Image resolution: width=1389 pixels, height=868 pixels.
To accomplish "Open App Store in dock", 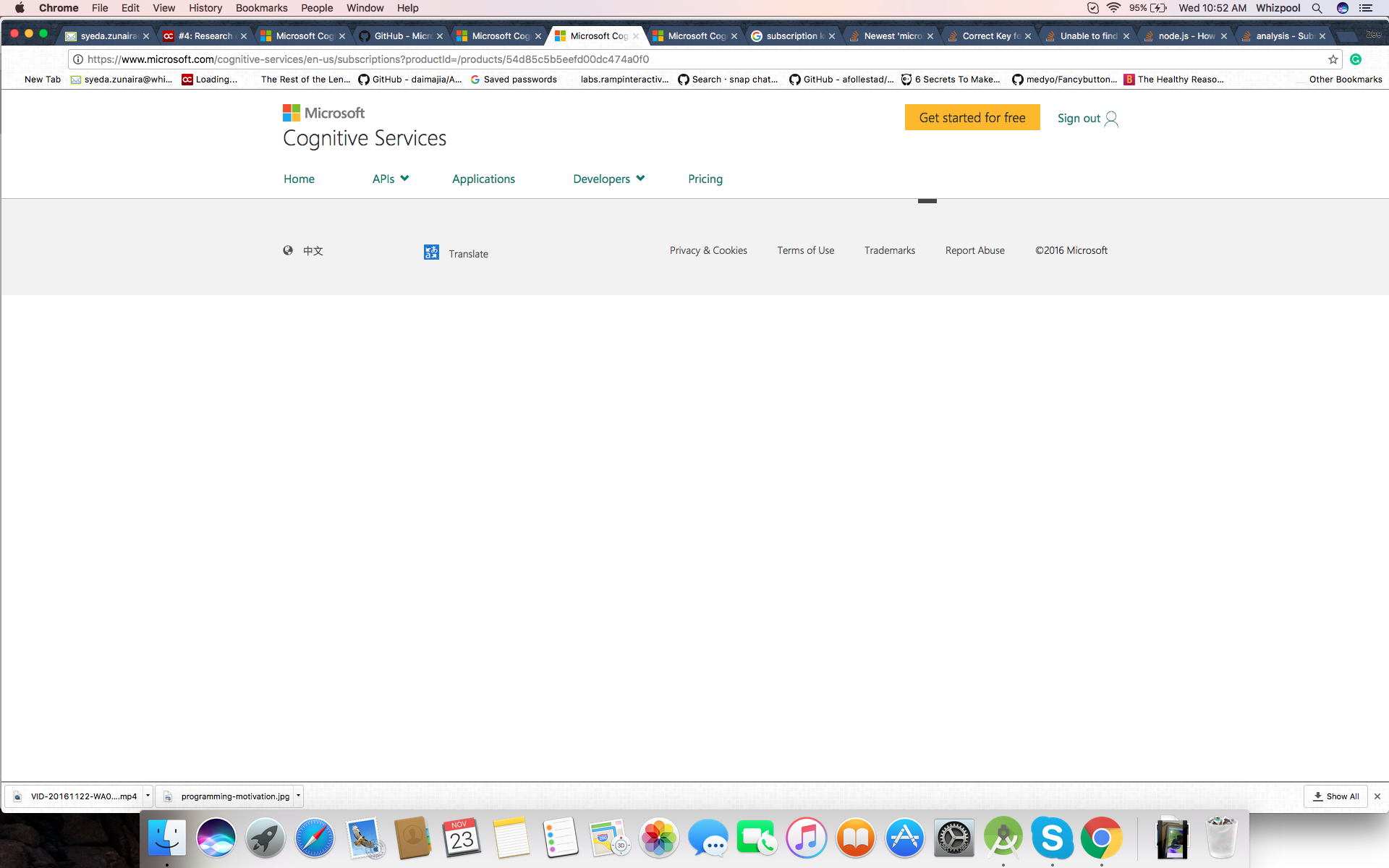I will click(905, 838).
